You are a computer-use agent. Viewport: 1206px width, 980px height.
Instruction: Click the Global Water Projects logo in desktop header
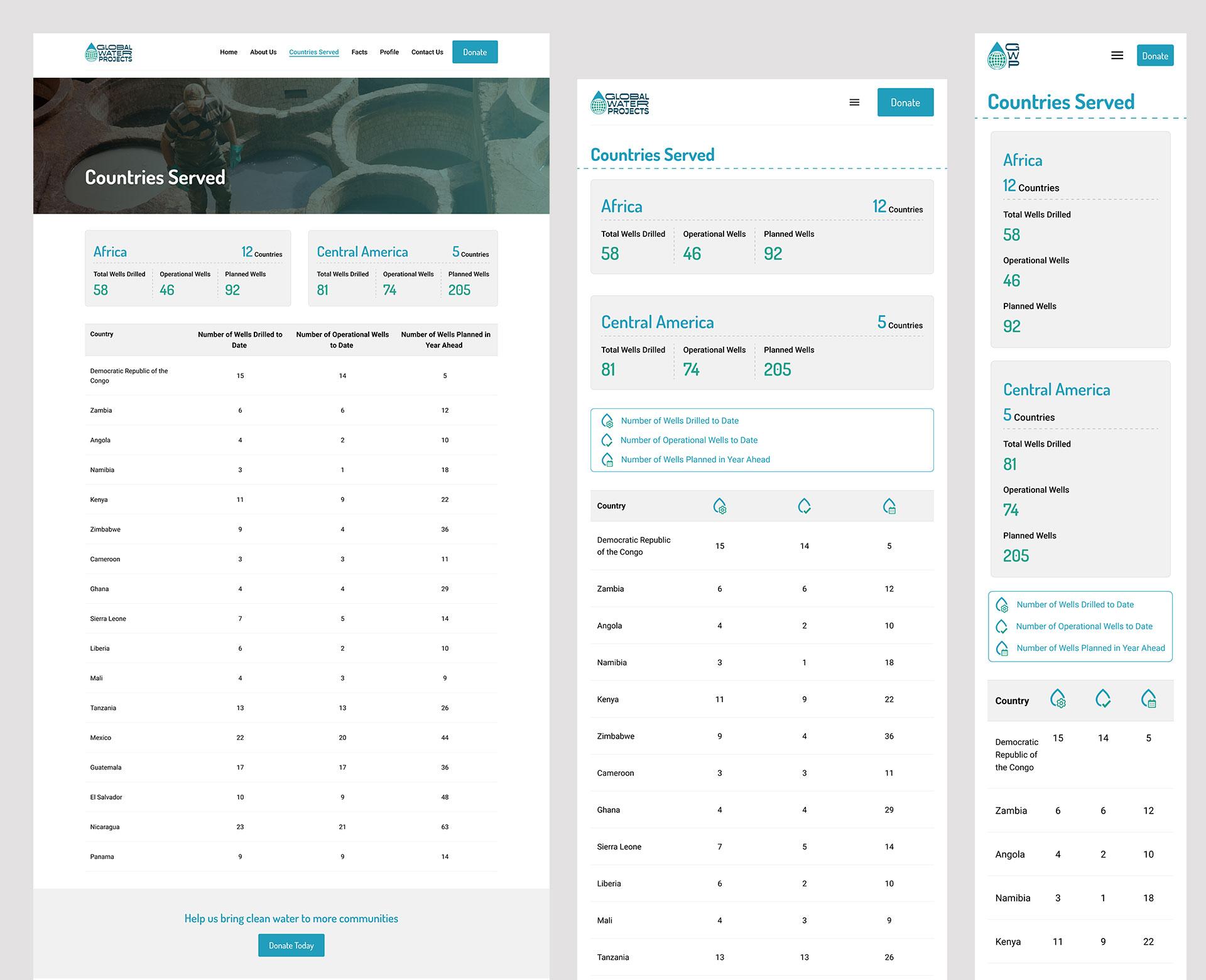(x=108, y=53)
